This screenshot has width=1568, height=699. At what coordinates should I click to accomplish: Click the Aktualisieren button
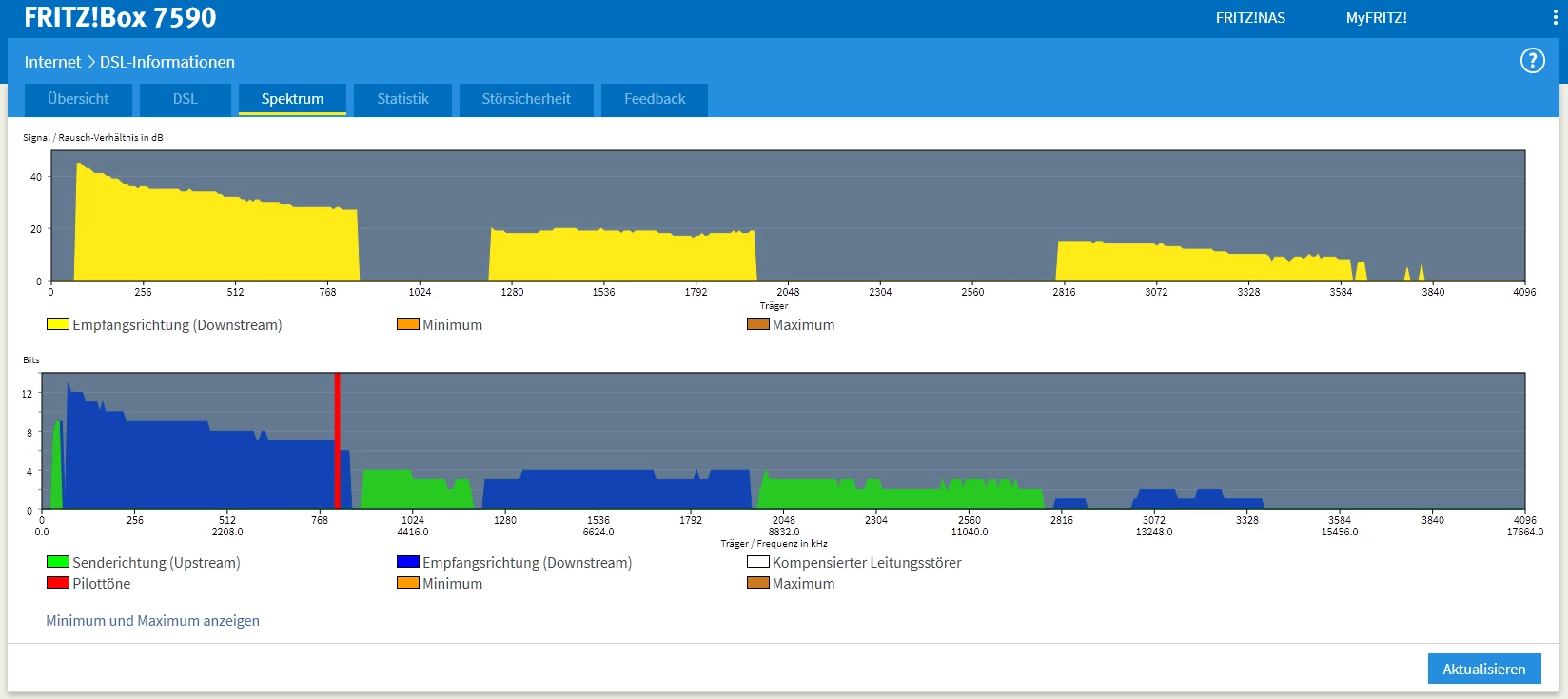tap(1483, 669)
